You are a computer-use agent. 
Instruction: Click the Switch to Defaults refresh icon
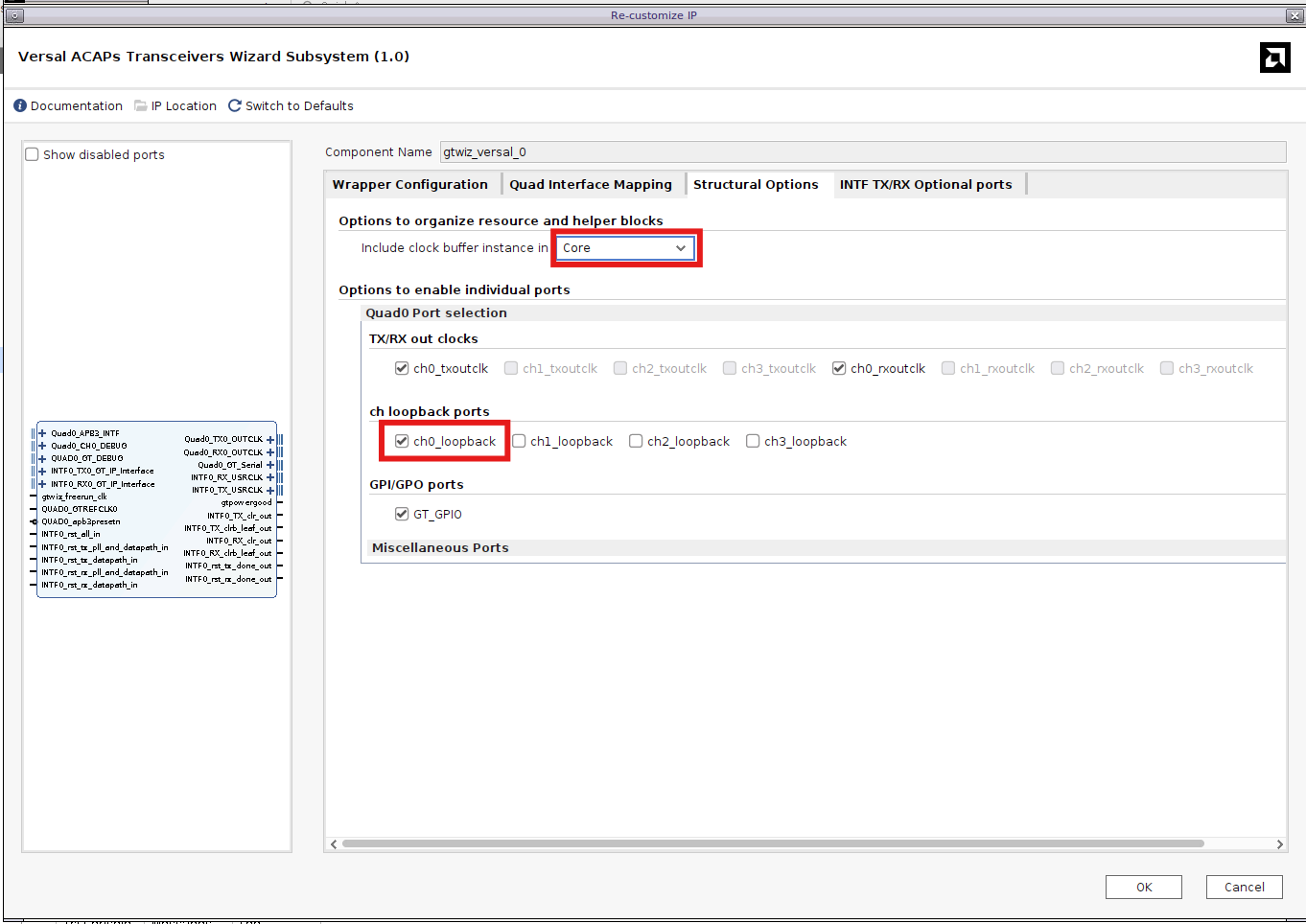pos(235,106)
